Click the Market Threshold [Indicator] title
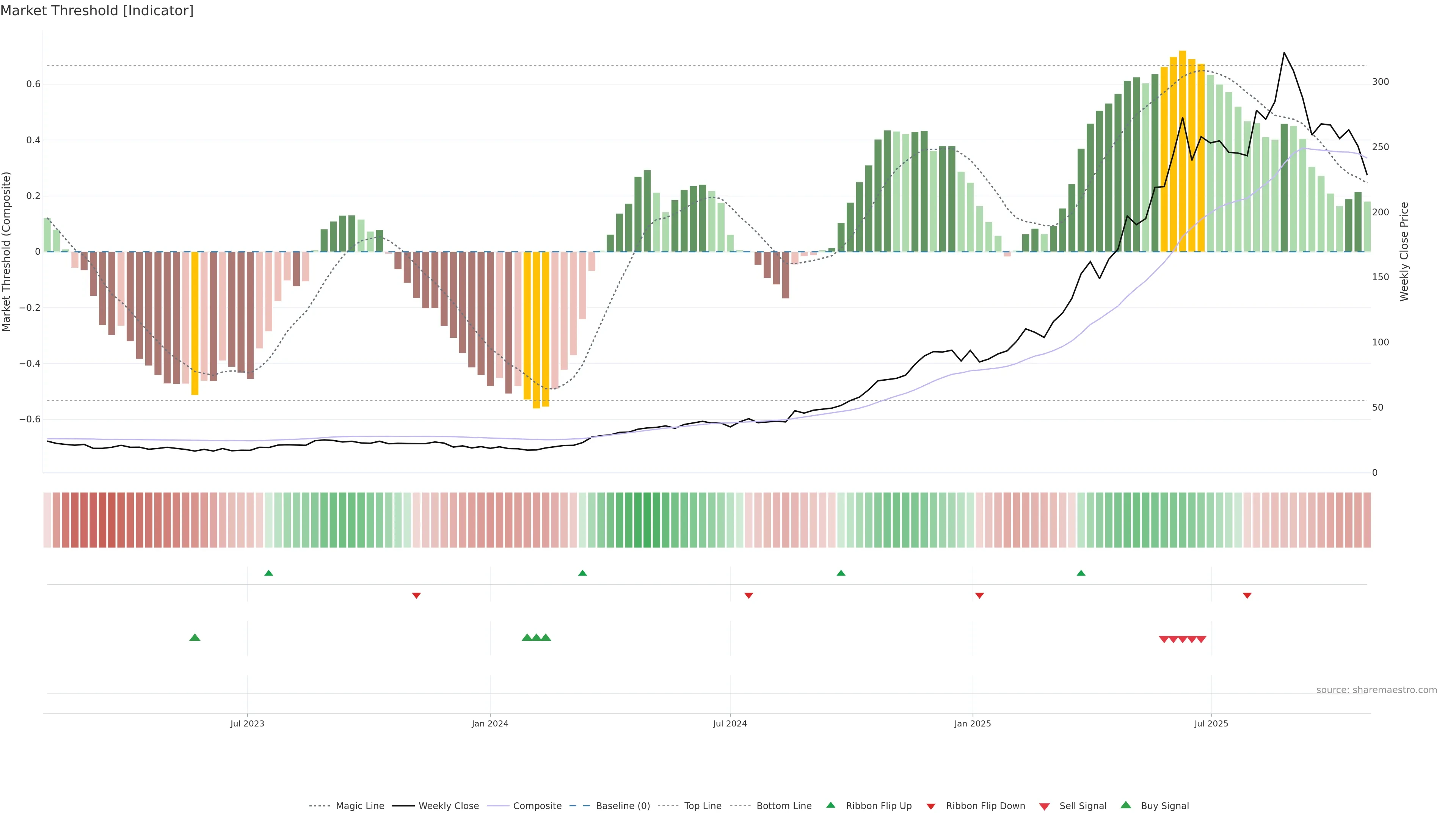Image resolution: width=1456 pixels, height=819 pixels. tap(97, 11)
